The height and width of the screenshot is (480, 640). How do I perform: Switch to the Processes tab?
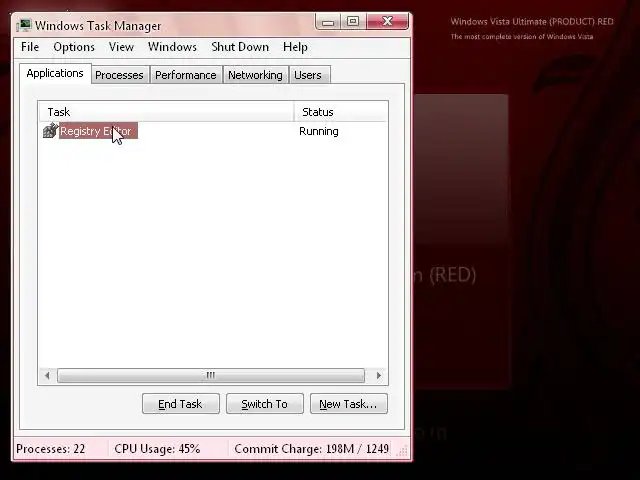119,75
